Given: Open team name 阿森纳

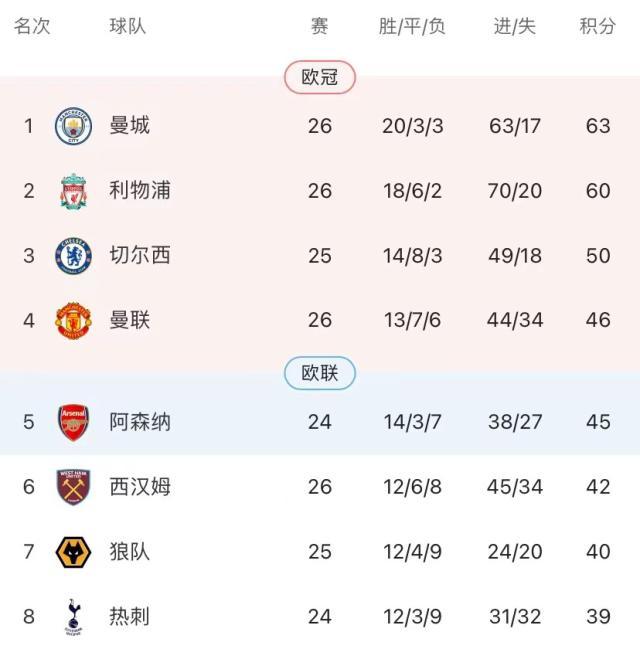Looking at the screenshot, I should click(x=140, y=422).
